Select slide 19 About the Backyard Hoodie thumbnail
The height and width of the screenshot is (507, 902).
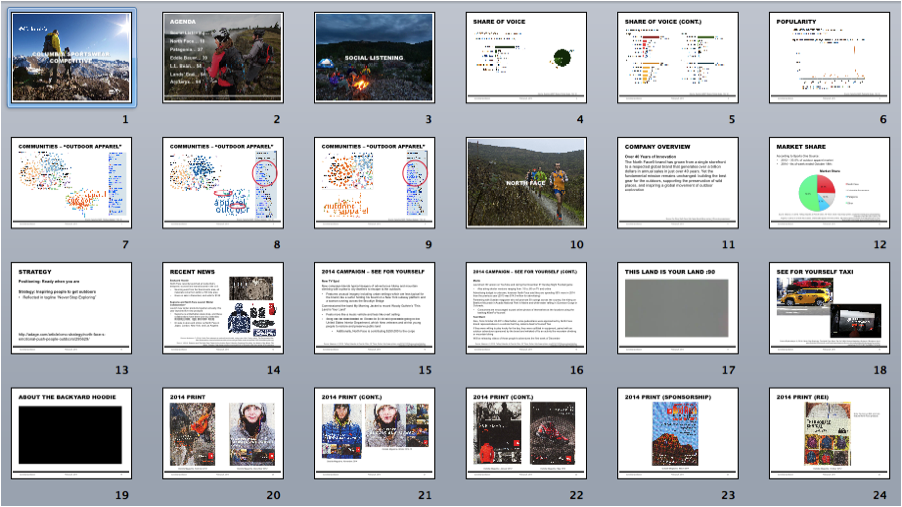(x=71, y=433)
